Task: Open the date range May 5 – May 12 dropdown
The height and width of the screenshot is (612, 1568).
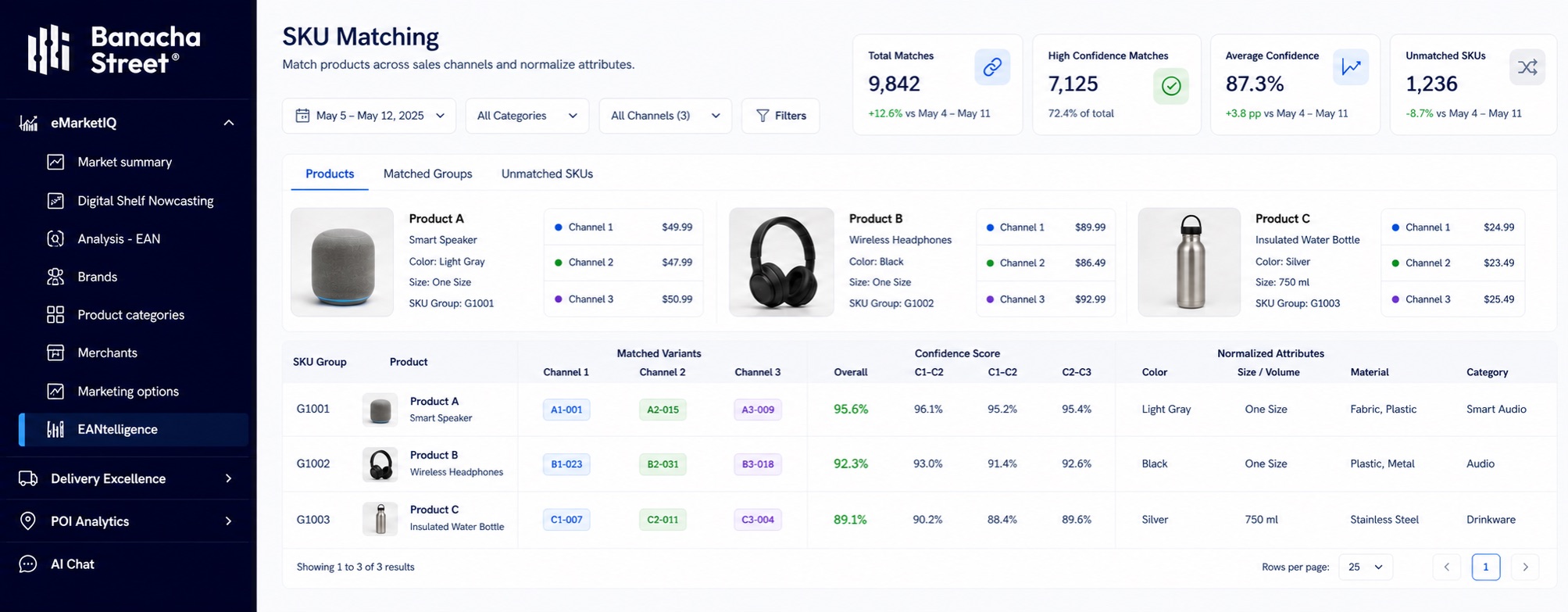Action: (370, 116)
